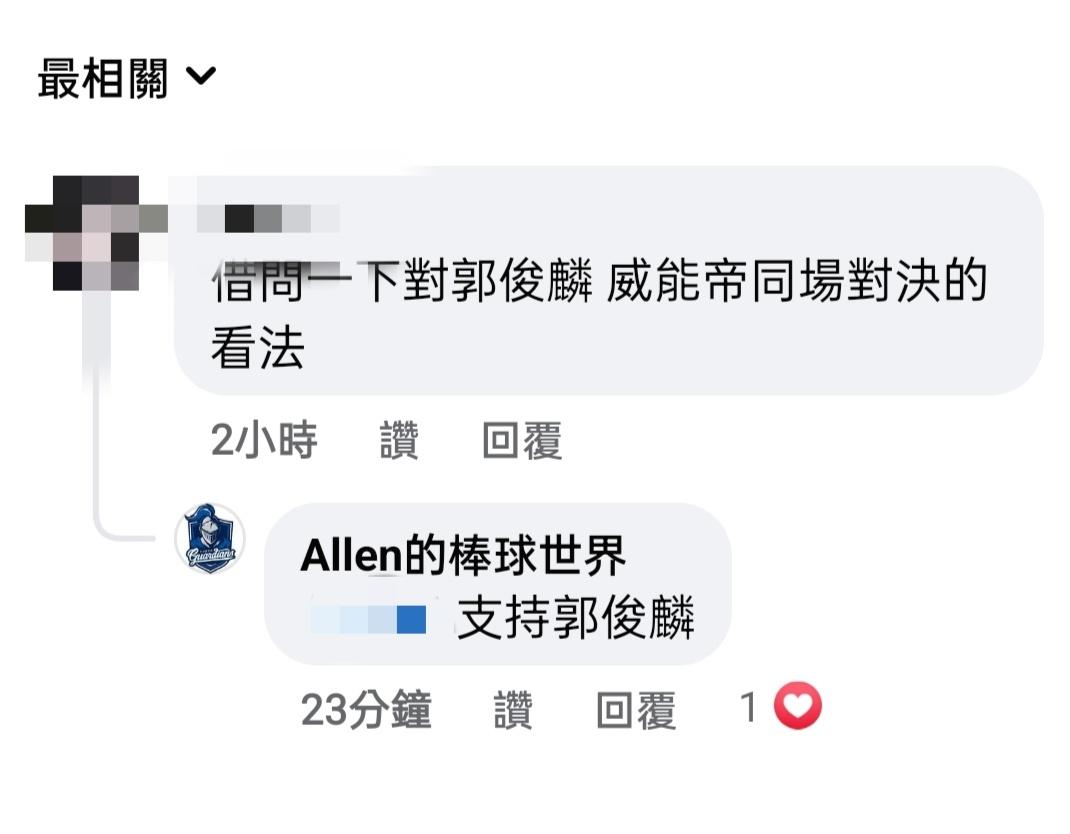Open the 最相關 comment sorting menu
The width and height of the screenshot is (1070, 834).
127,78
